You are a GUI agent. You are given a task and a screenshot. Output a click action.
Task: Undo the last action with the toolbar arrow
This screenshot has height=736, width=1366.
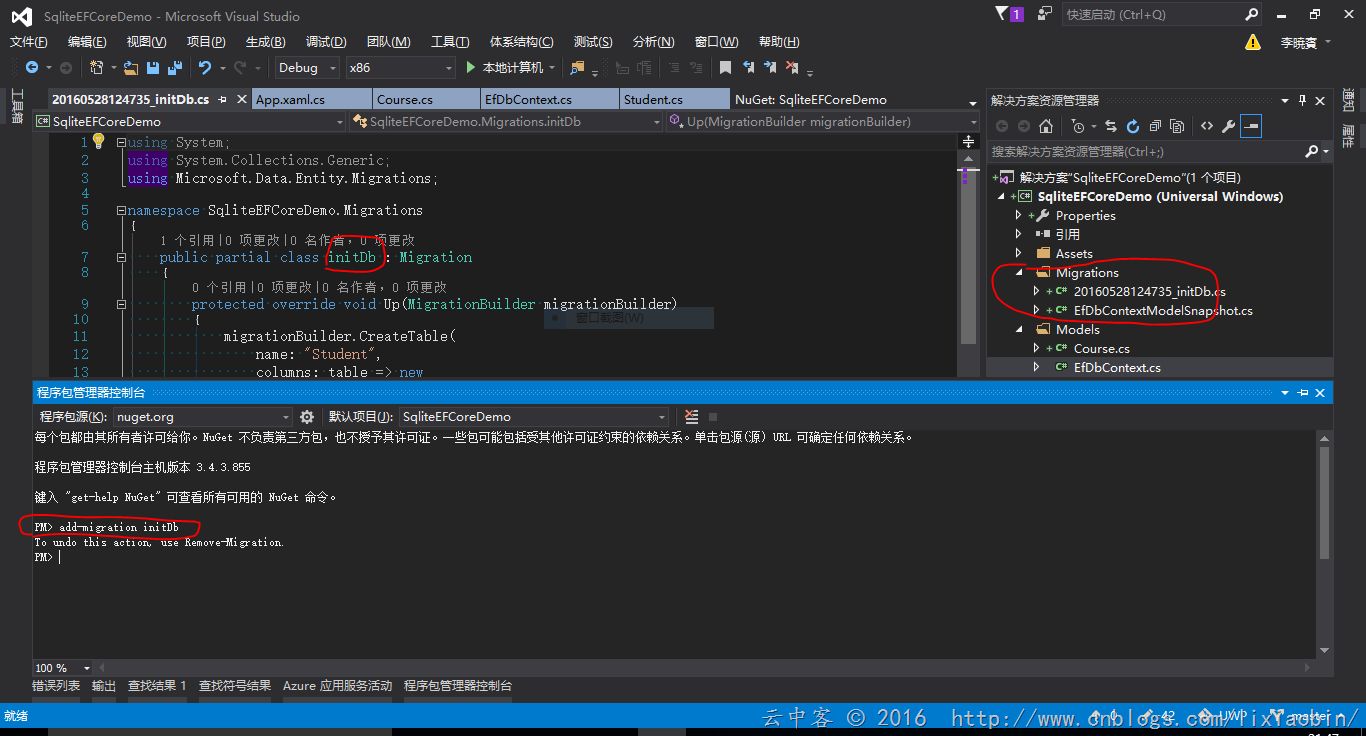205,68
